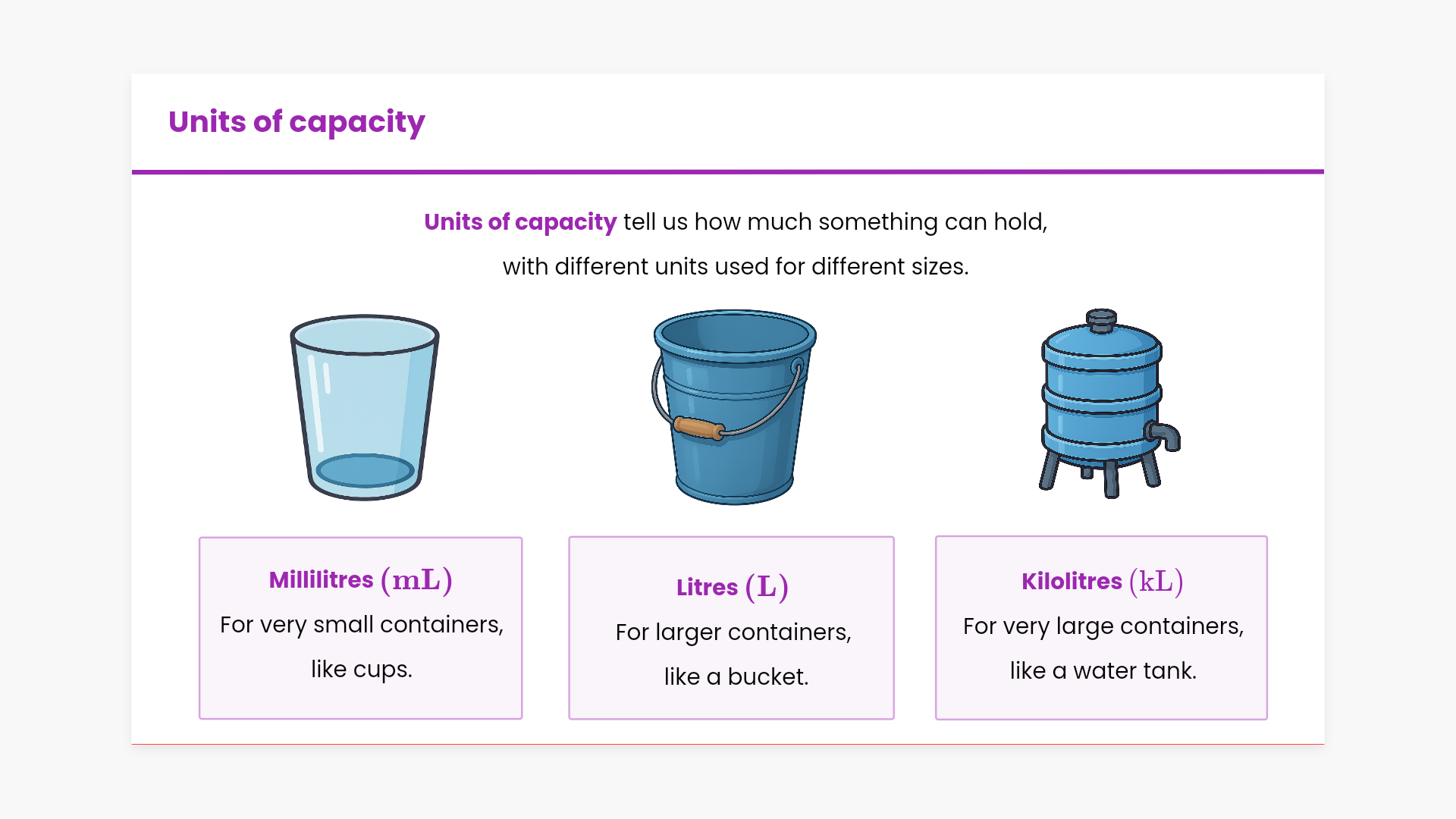Screen dimensions: 1456x819
Task: Click the drinking glass illustration
Action: pyautogui.click(x=365, y=407)
